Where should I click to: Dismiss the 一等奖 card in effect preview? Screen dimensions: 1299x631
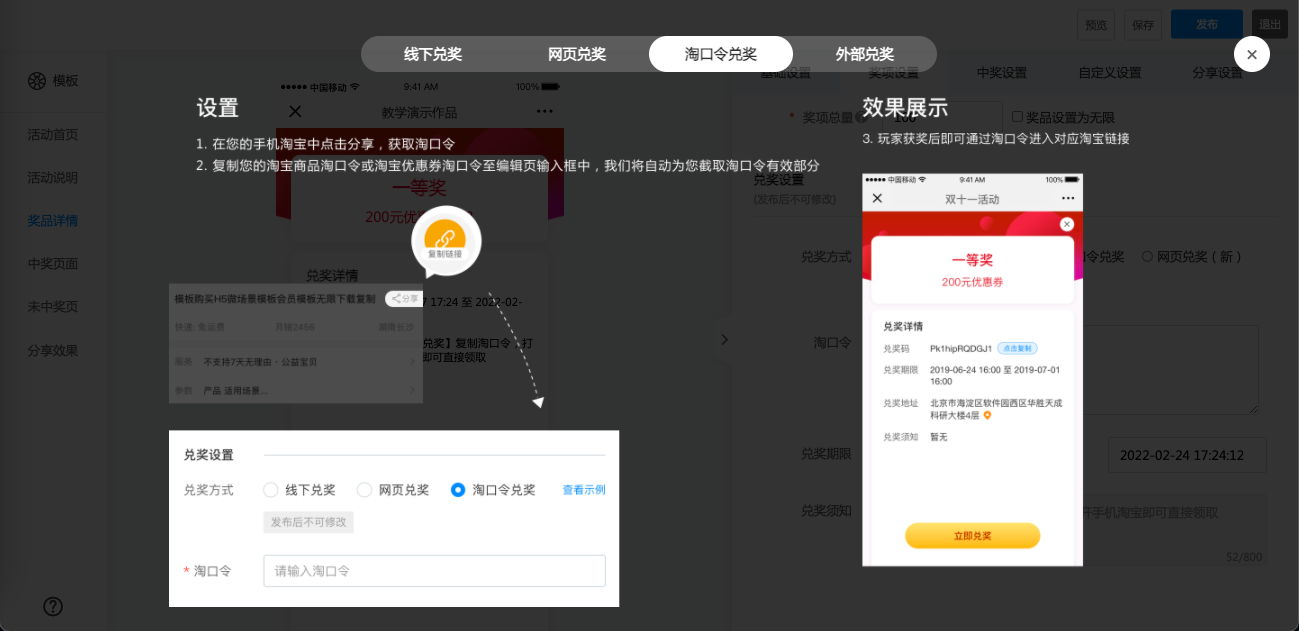click(x=1066, y=225)
